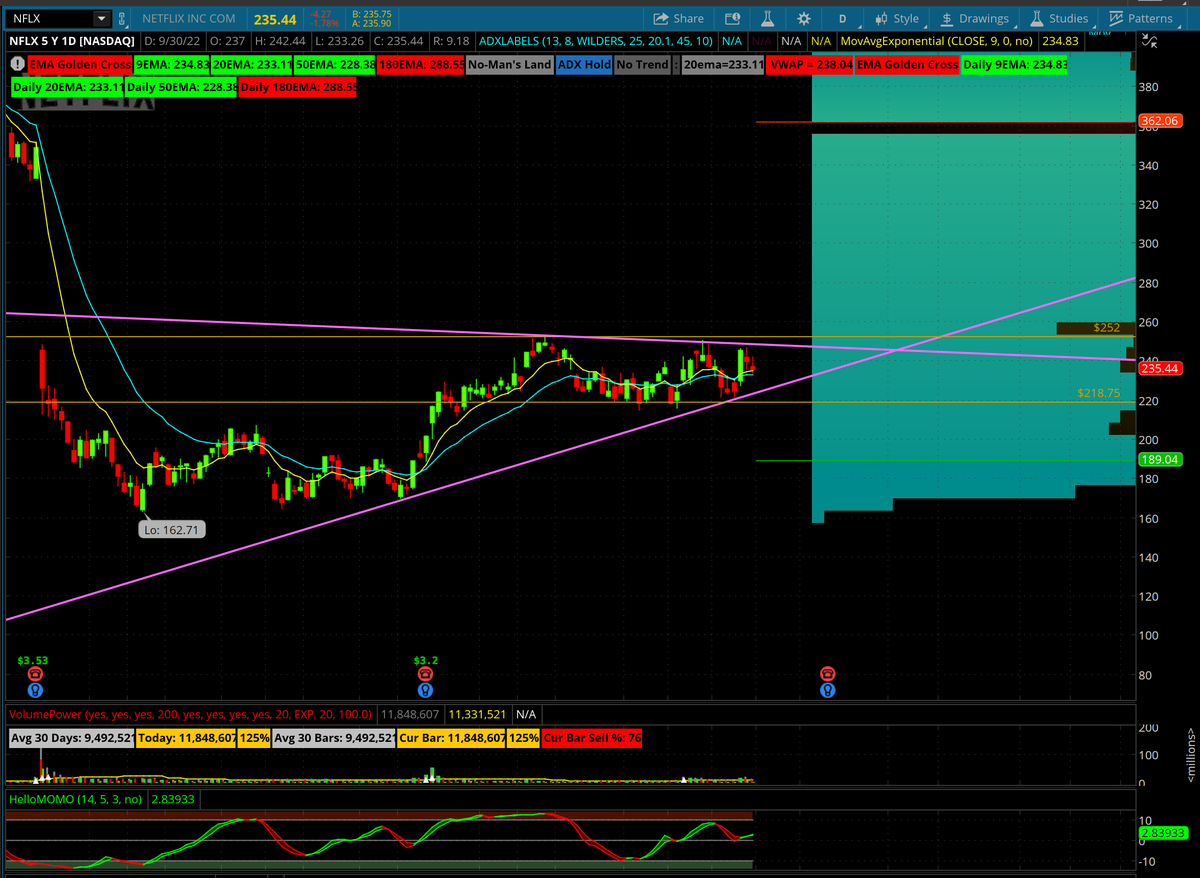
Task: Click the VWAP = 238.04 label
Action: click(x=811, y=64)
